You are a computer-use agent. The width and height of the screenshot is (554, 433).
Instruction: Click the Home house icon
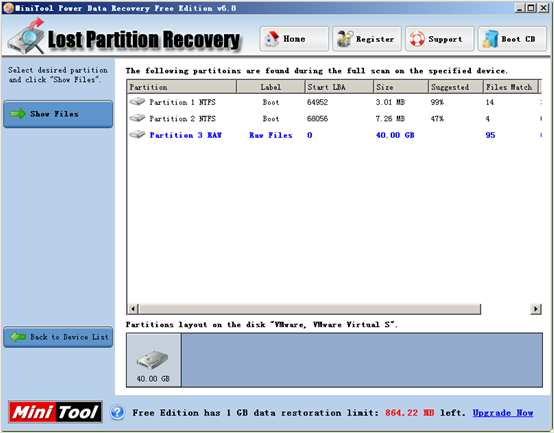(272, 39)
